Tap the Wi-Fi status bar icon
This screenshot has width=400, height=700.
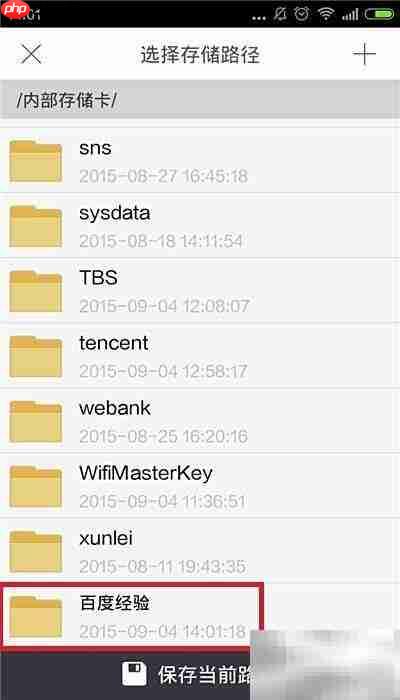tap(327, 14)
